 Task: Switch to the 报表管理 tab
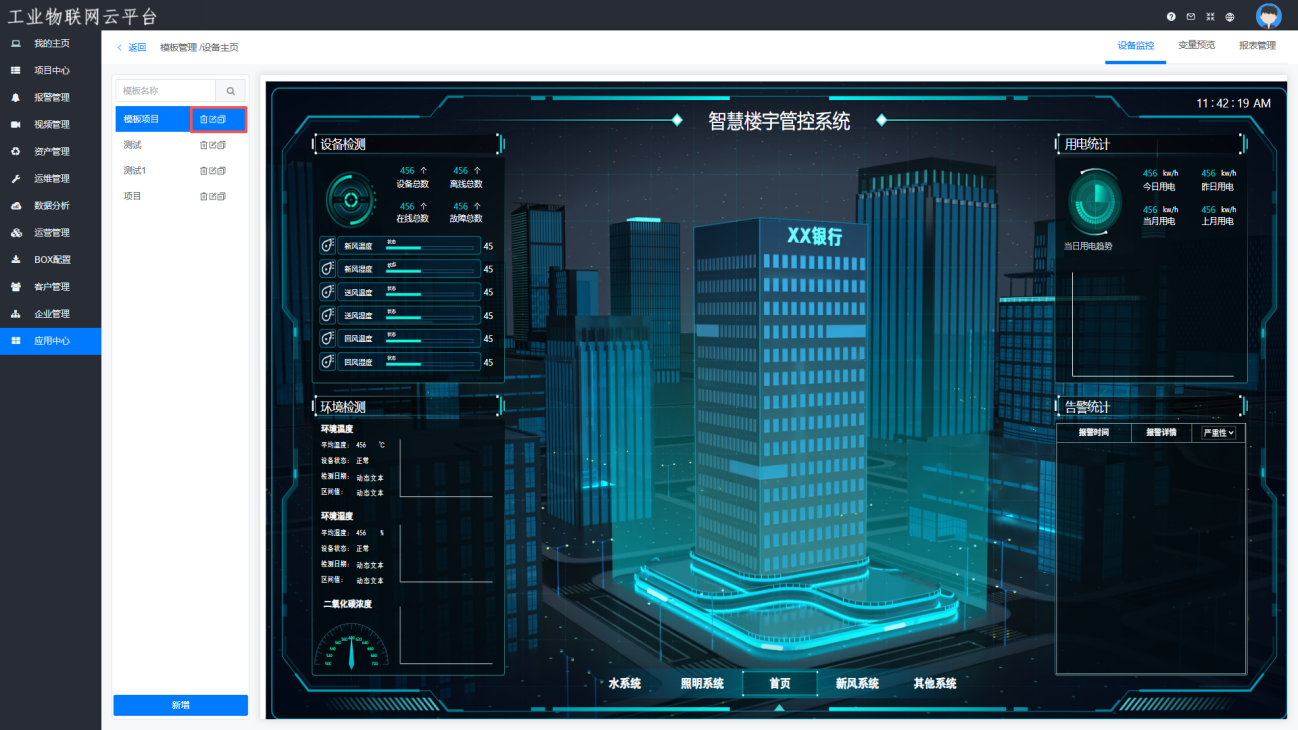coord(1257,46)
